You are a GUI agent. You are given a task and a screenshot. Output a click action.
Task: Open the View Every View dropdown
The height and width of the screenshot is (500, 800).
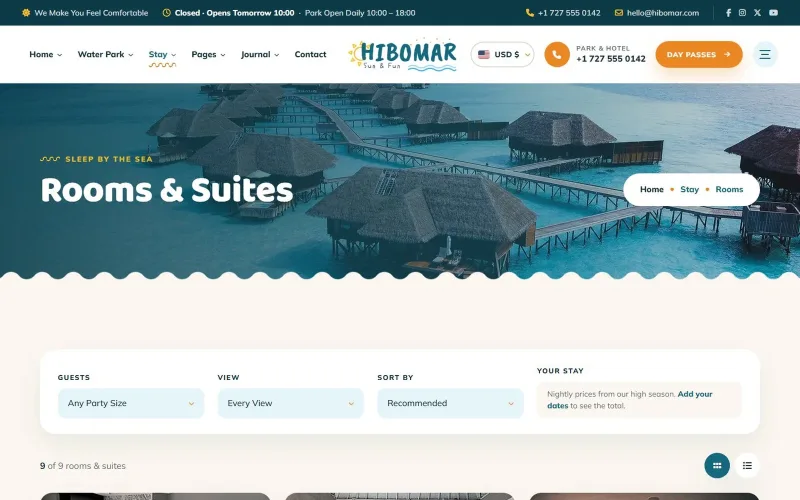(x=291, y=403)
